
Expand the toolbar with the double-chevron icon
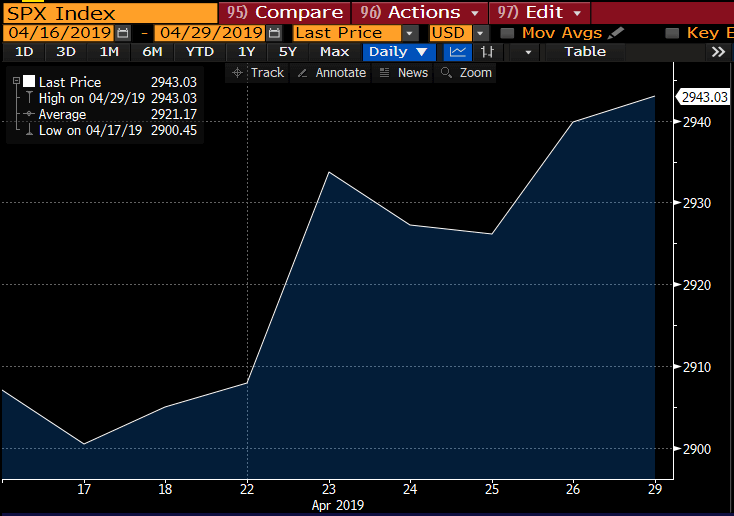718,52
